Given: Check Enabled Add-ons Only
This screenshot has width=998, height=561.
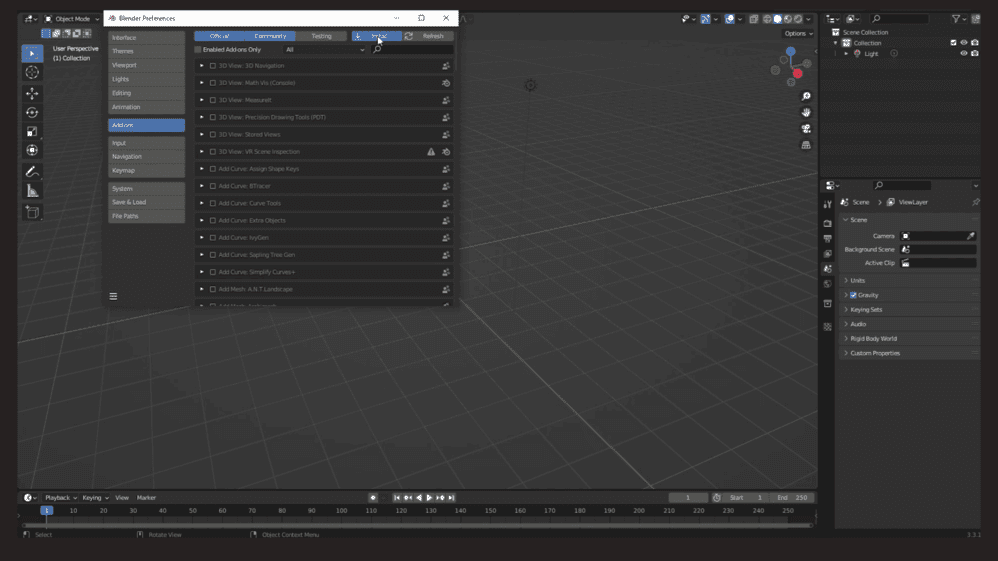Looking at the screenshot, I should (x=198, y=50).
